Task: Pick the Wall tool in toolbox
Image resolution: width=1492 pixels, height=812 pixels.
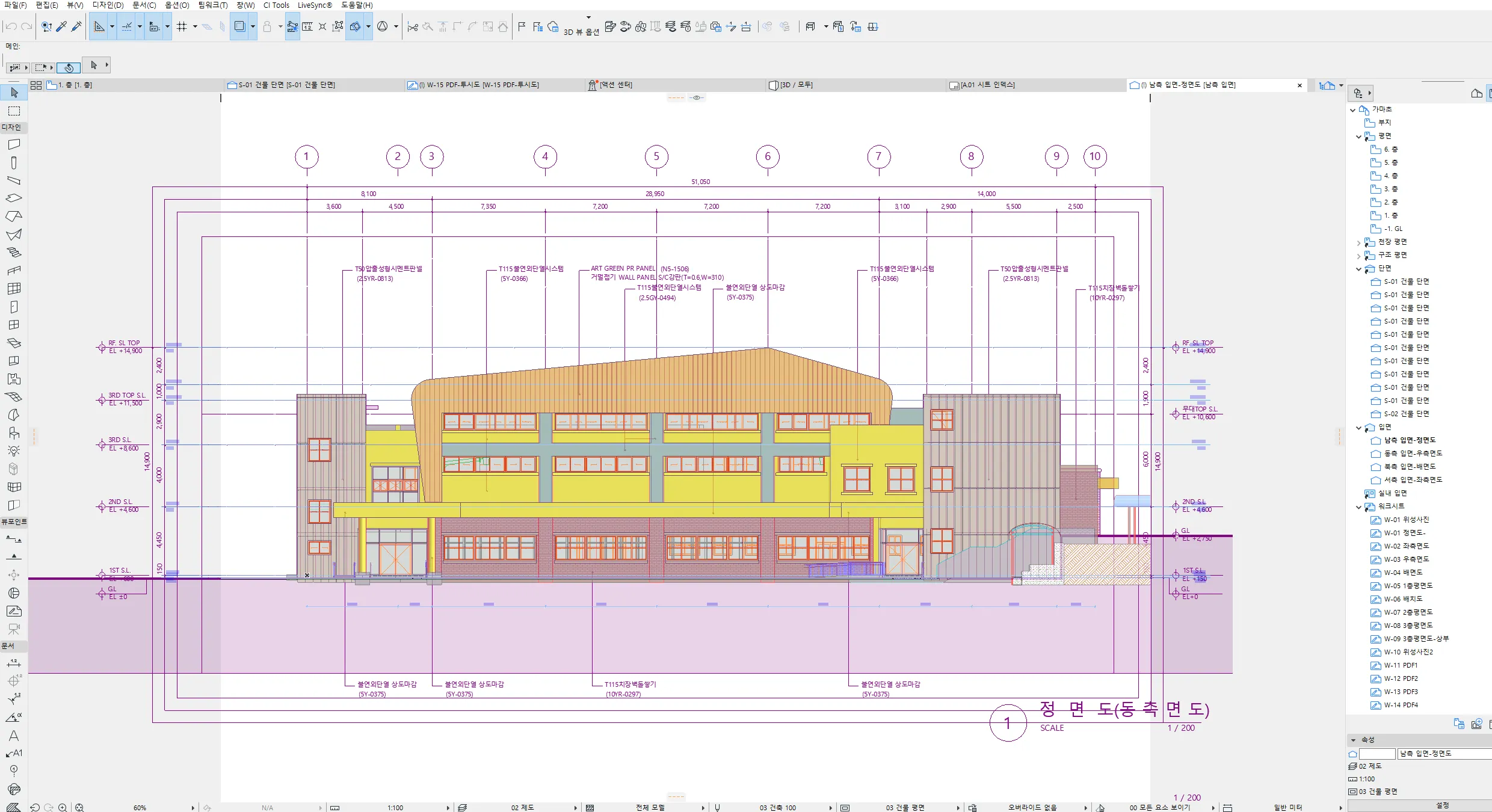Action: pyautogui.click(x=14, y=144)
